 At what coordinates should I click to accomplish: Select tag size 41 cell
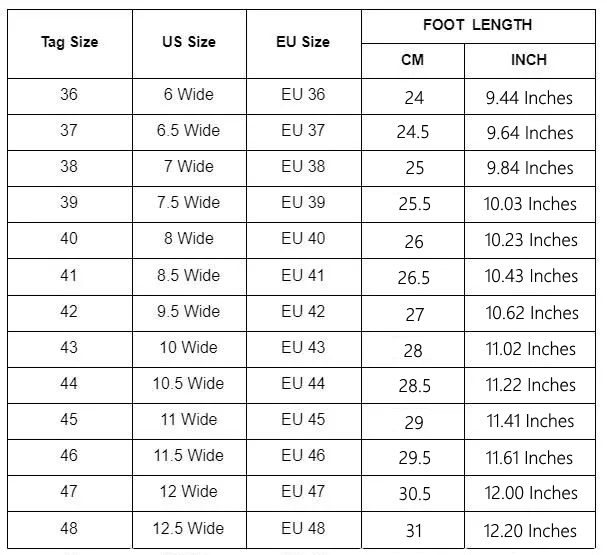pos(70,277)
